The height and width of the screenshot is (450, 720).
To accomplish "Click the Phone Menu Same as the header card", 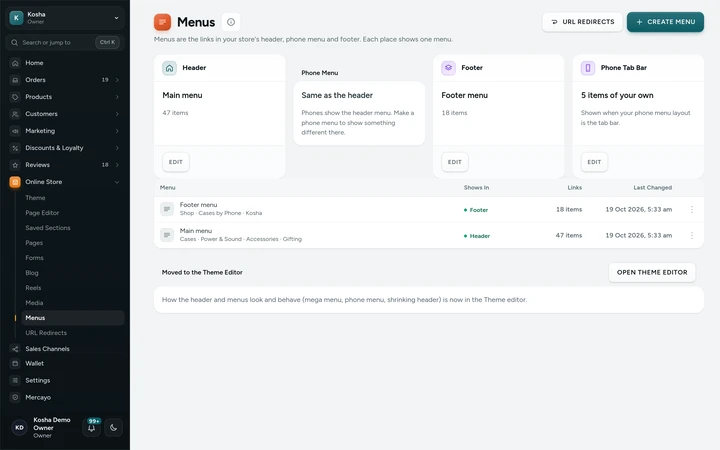I will click(359, 113).
